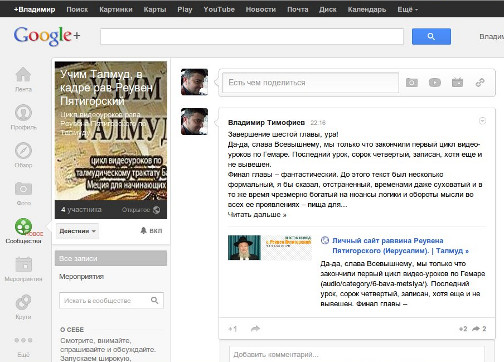Open the Лента home icon in sidebar
504x362 pixels.
(23, 74)
